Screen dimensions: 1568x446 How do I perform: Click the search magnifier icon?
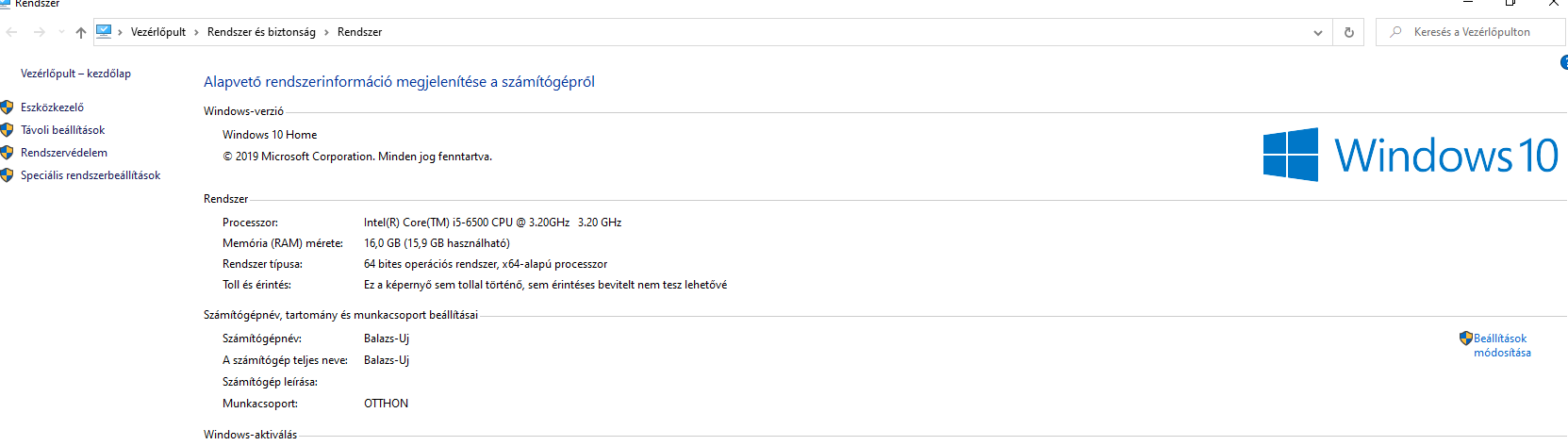point(1395,32)
